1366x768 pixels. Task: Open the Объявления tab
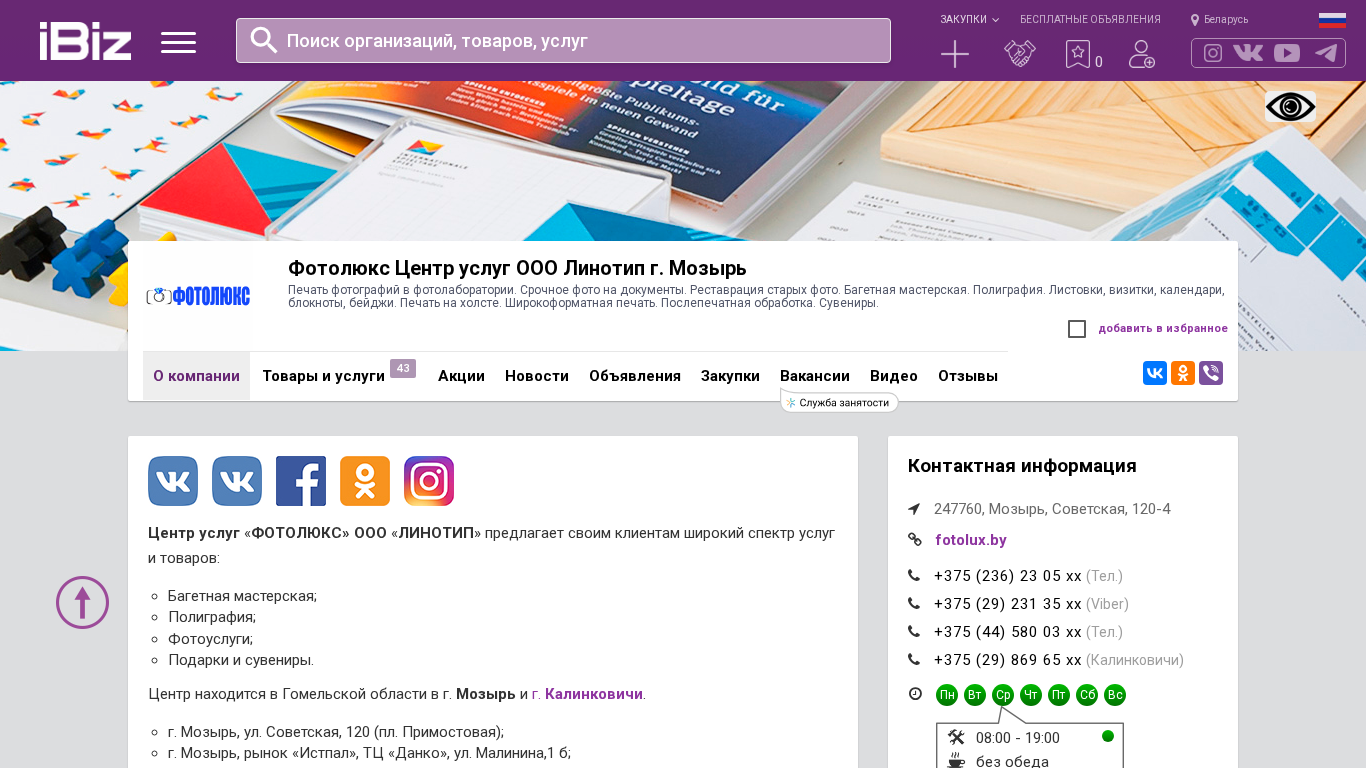(635, 376)
